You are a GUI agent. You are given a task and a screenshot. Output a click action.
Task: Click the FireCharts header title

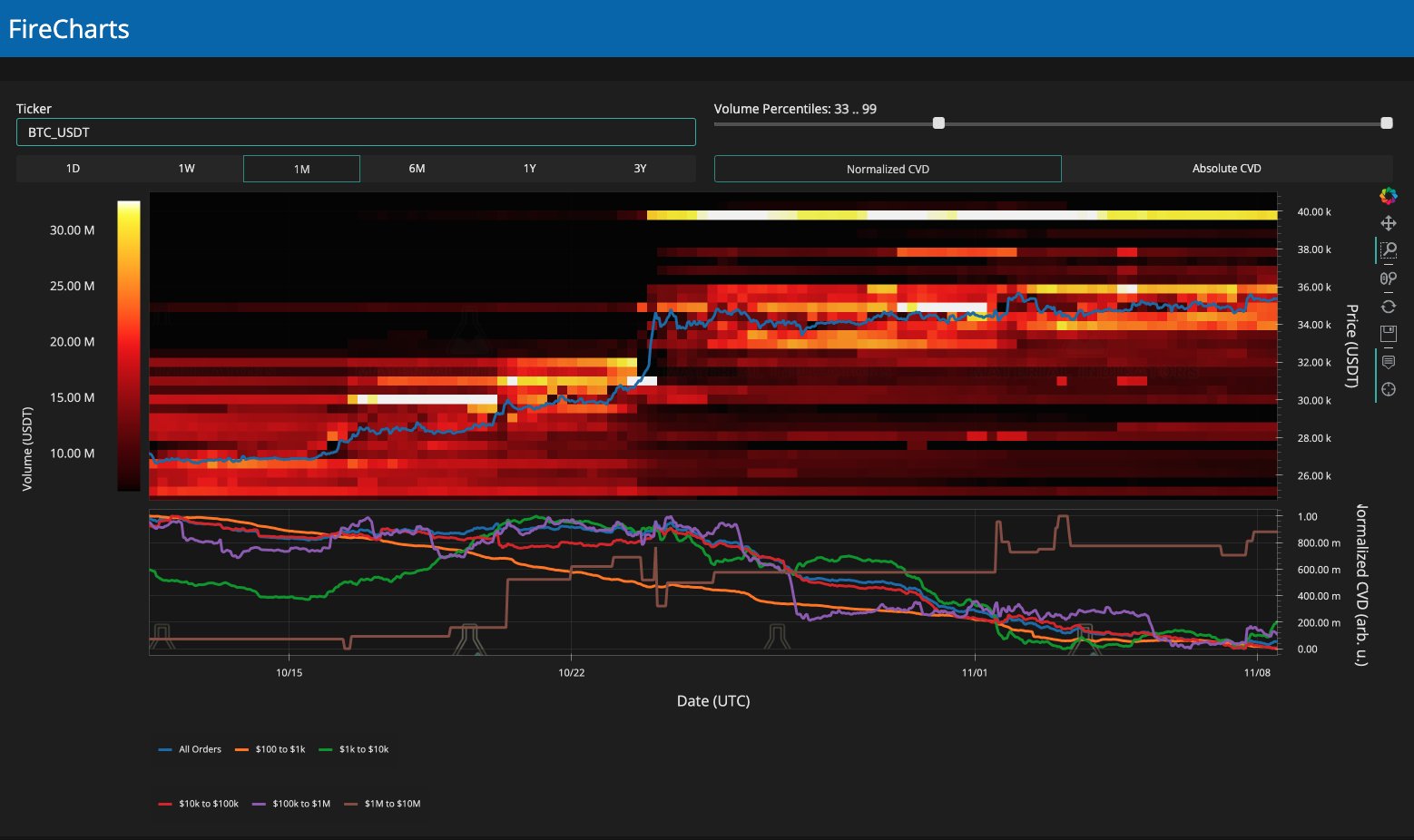[x=69, y=29]
